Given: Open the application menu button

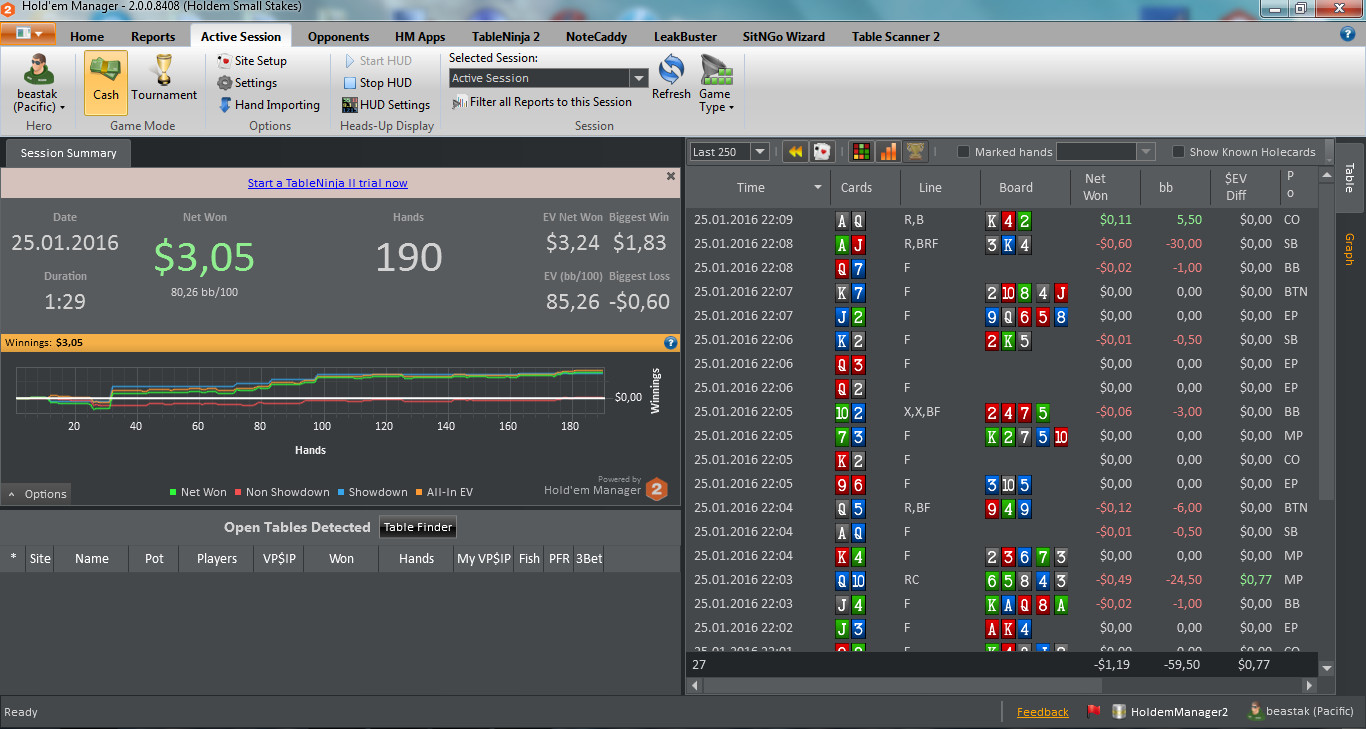Looking at the screenshot, I should pyautogui.click(x=28, y=34).
